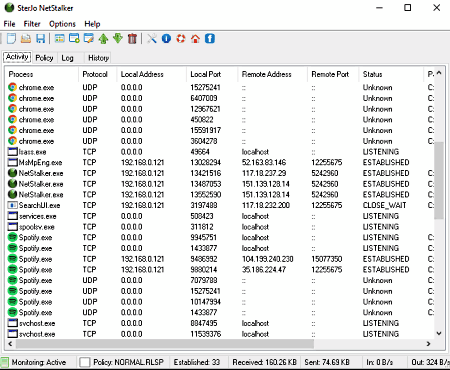450x370 pixels.
Task: Switch to the Log tab
Action: 67,58
